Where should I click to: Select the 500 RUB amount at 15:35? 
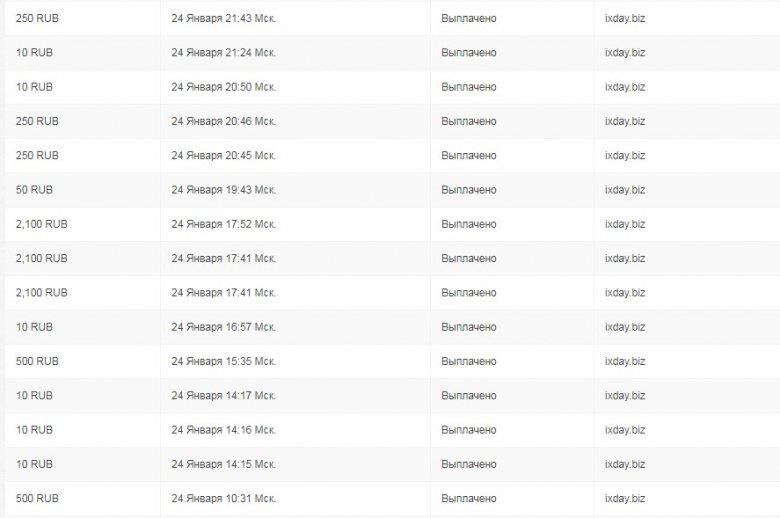click(x=37, y=362)
